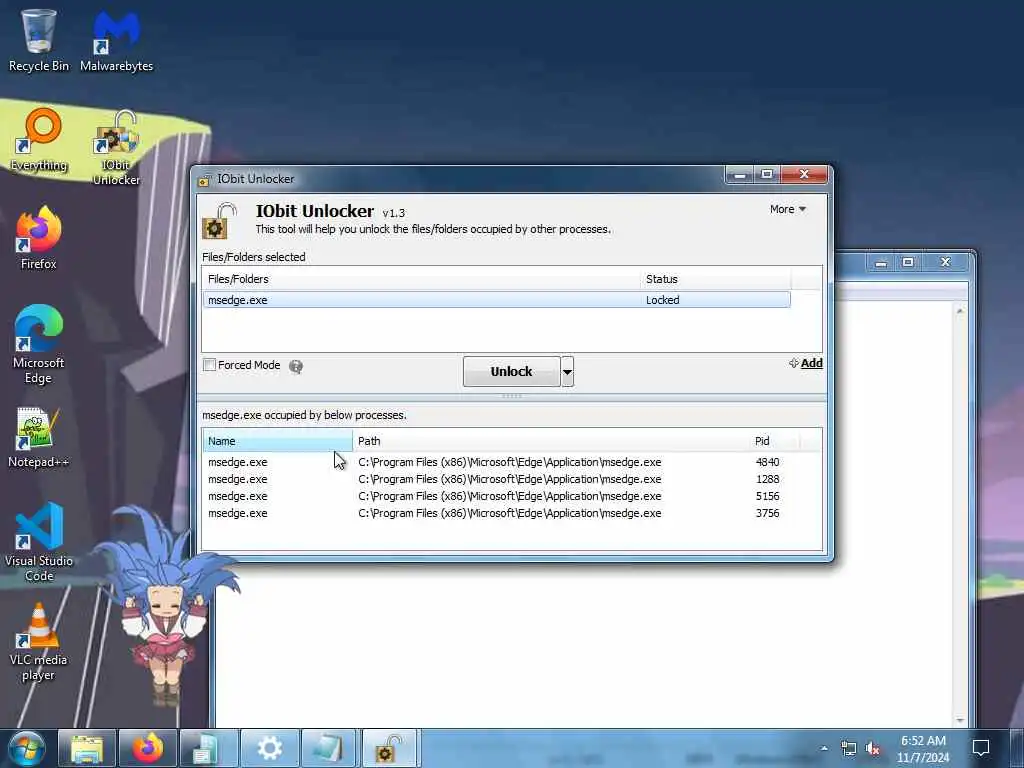Click the Add link

pos(806,363)
